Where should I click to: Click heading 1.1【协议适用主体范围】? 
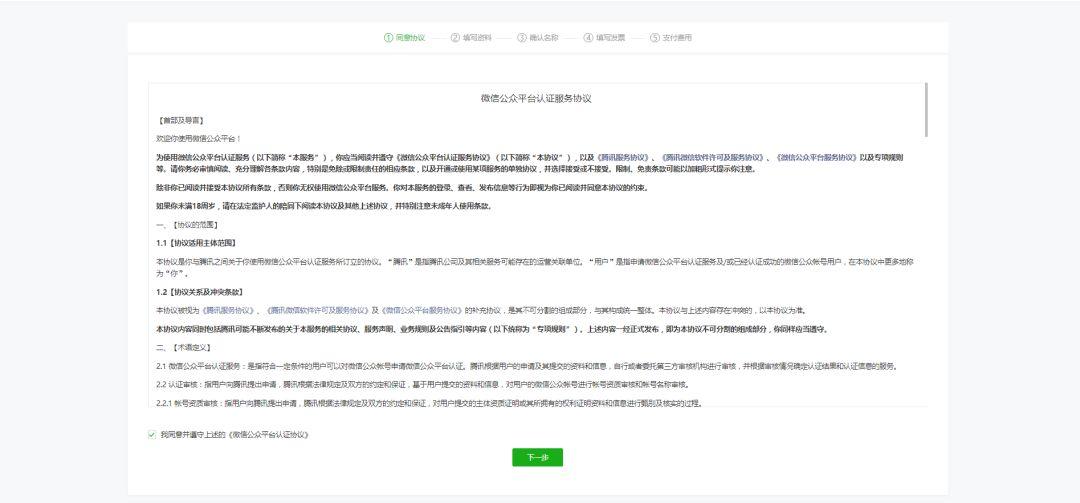(x=196, y=243)
